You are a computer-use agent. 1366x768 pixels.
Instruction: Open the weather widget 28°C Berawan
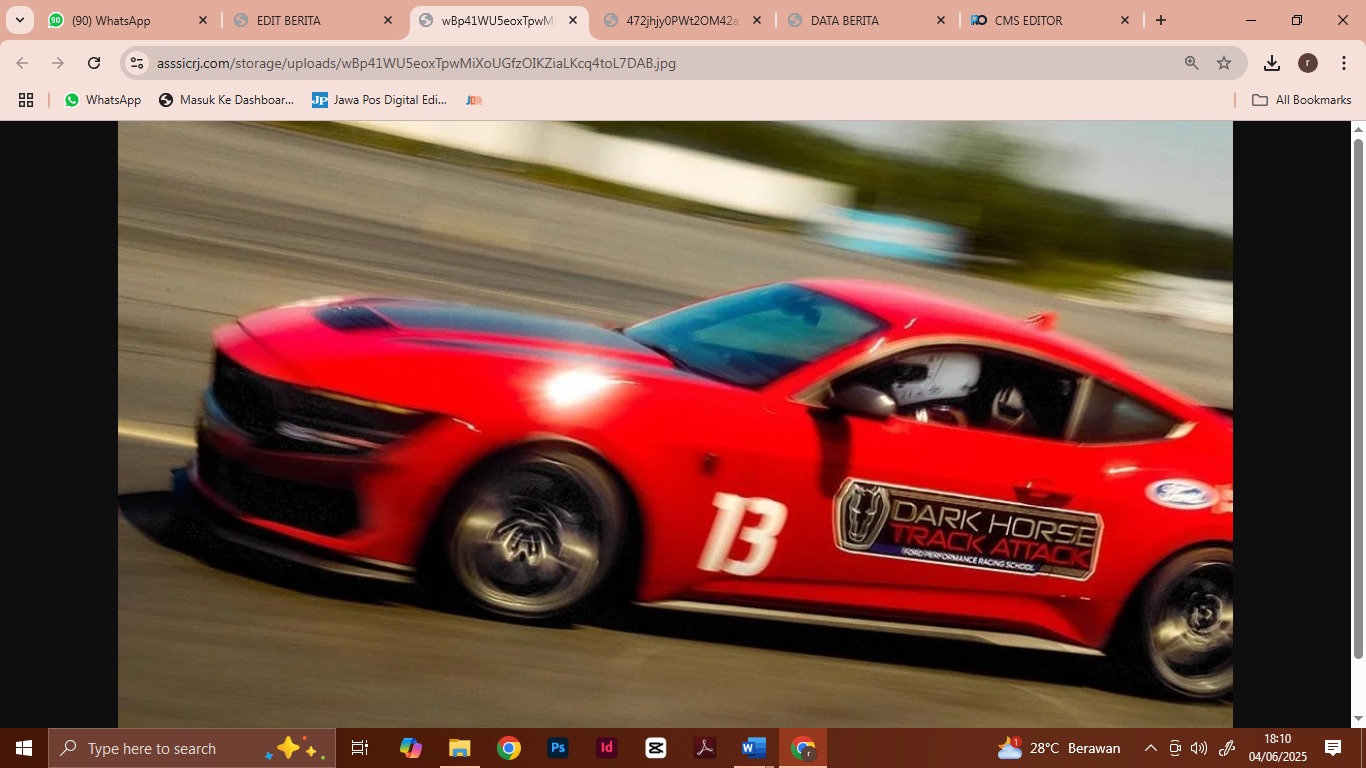point(1059,748)
